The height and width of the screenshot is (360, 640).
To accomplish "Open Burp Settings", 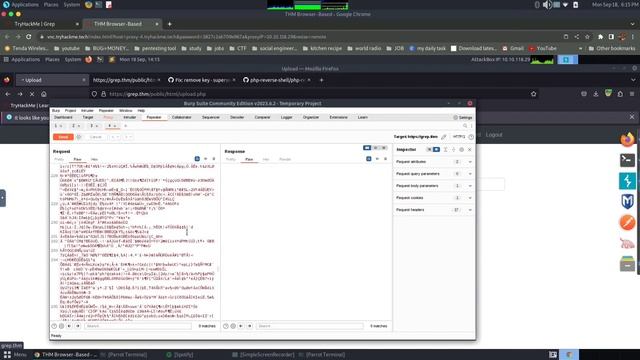I will pos(462,118).
